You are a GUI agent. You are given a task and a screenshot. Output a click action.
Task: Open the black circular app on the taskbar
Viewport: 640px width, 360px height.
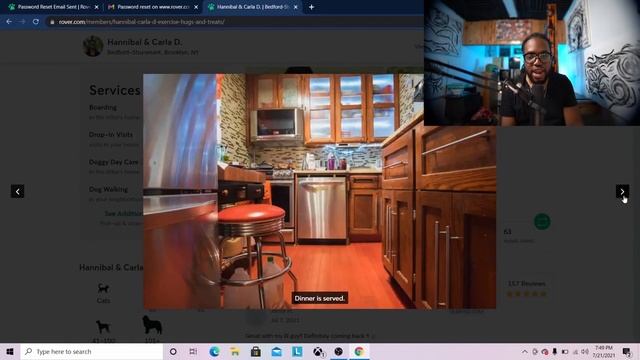pyautogui.click(x=338, y=351)
